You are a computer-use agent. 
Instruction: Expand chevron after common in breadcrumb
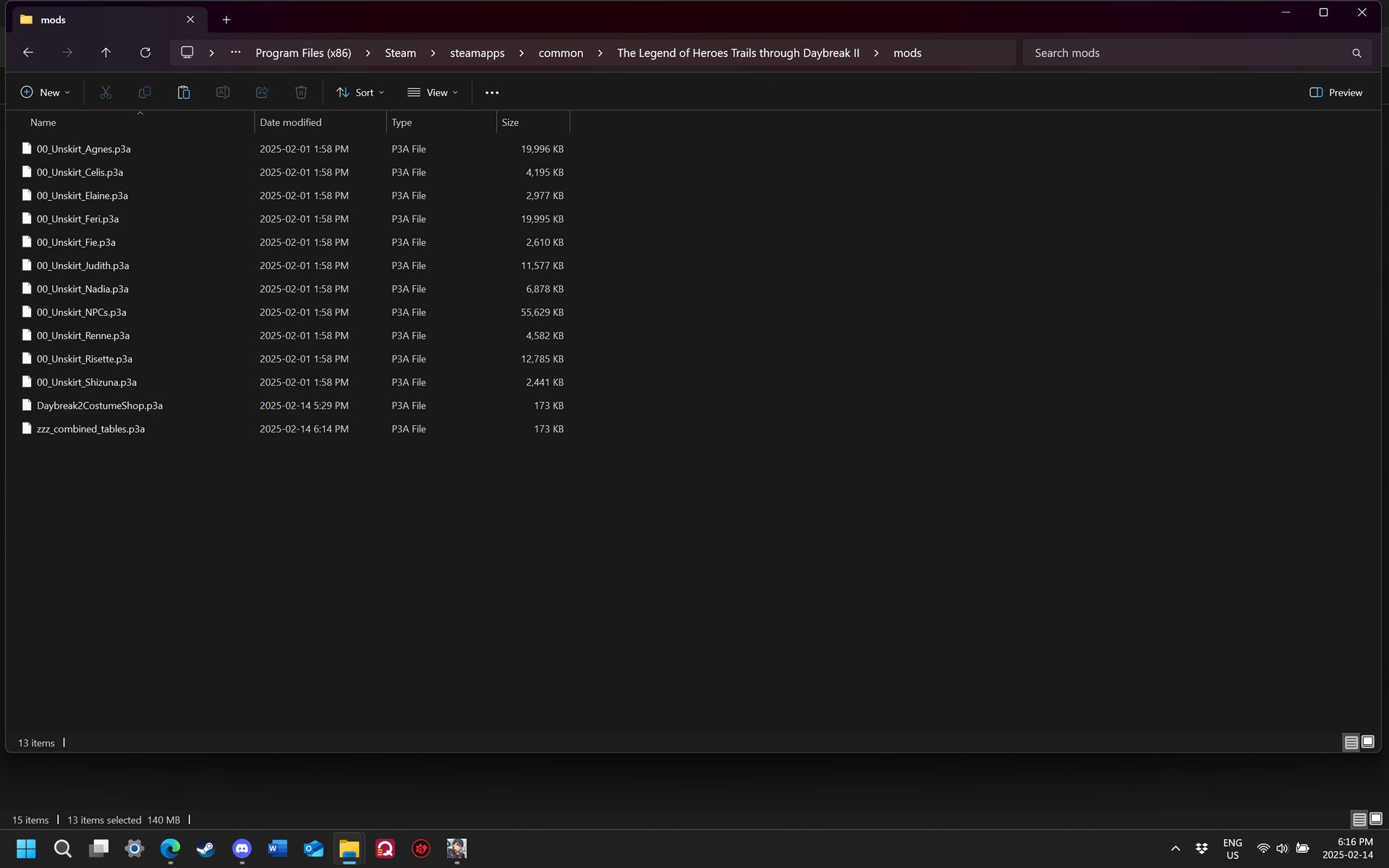(600, 53)
